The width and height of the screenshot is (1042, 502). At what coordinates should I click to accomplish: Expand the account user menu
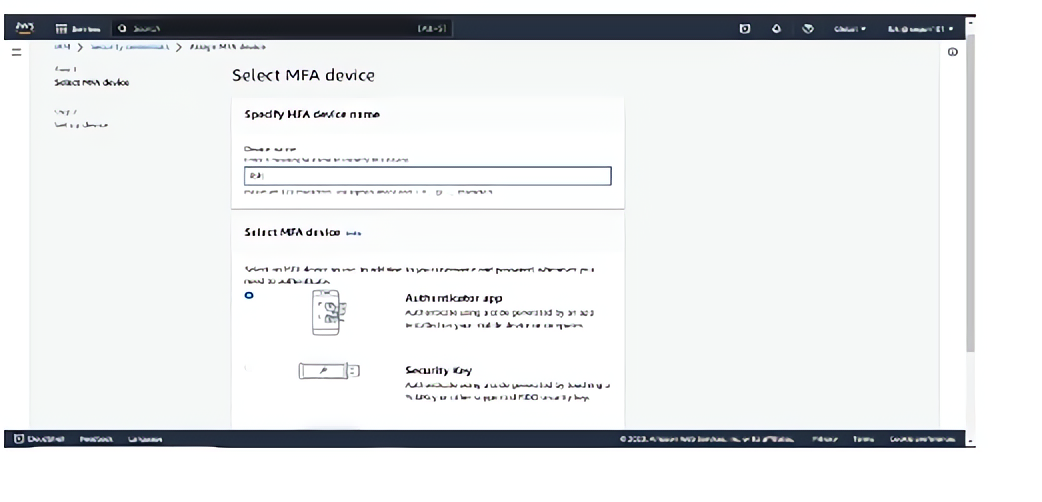[919, 29]
